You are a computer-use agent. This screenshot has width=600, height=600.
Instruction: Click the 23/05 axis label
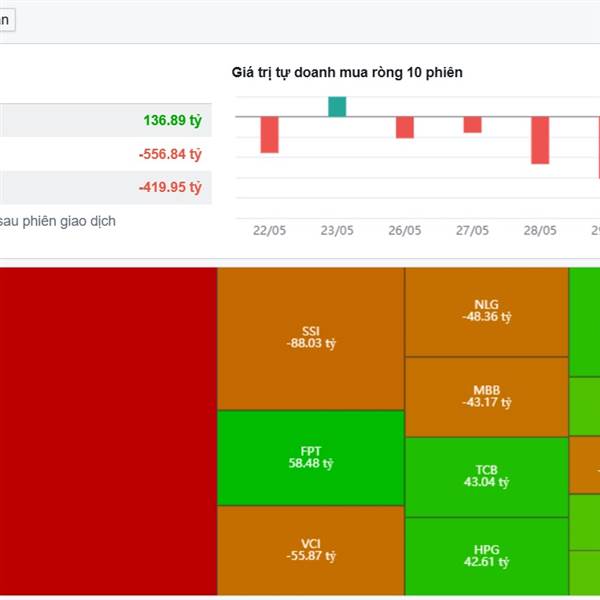tap(337, 230)
